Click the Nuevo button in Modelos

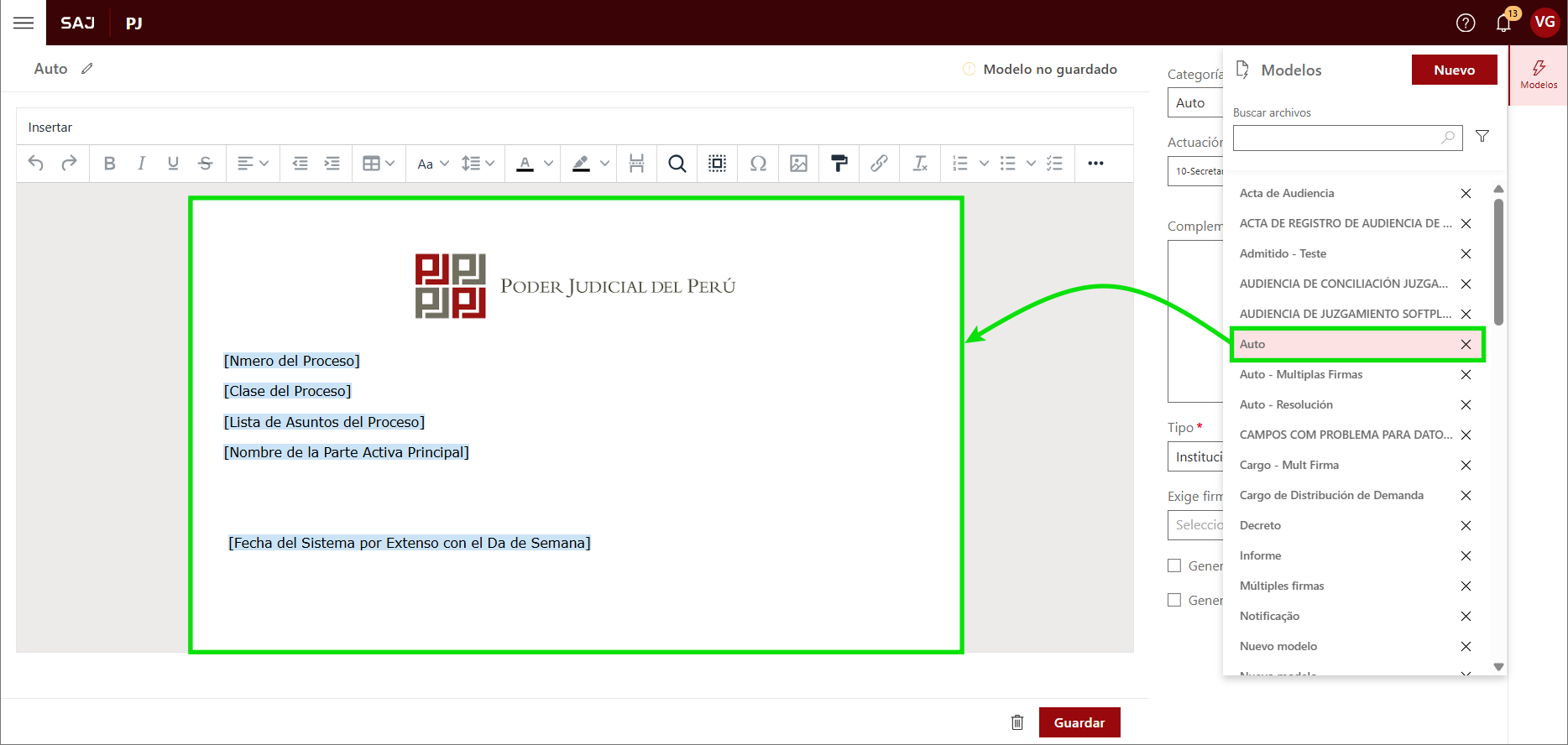point(1454,70)
